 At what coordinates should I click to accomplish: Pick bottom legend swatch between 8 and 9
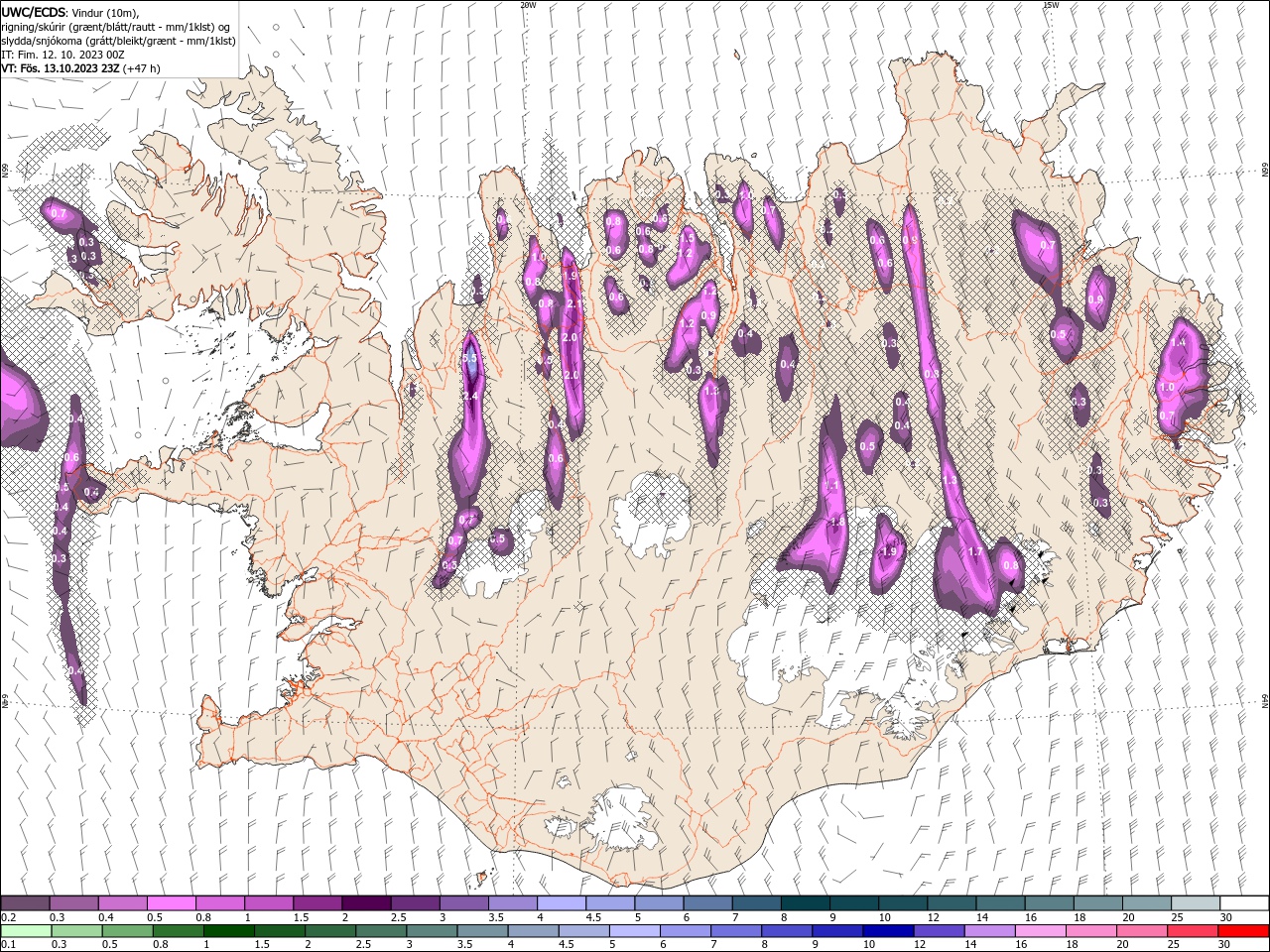(786, 931)
